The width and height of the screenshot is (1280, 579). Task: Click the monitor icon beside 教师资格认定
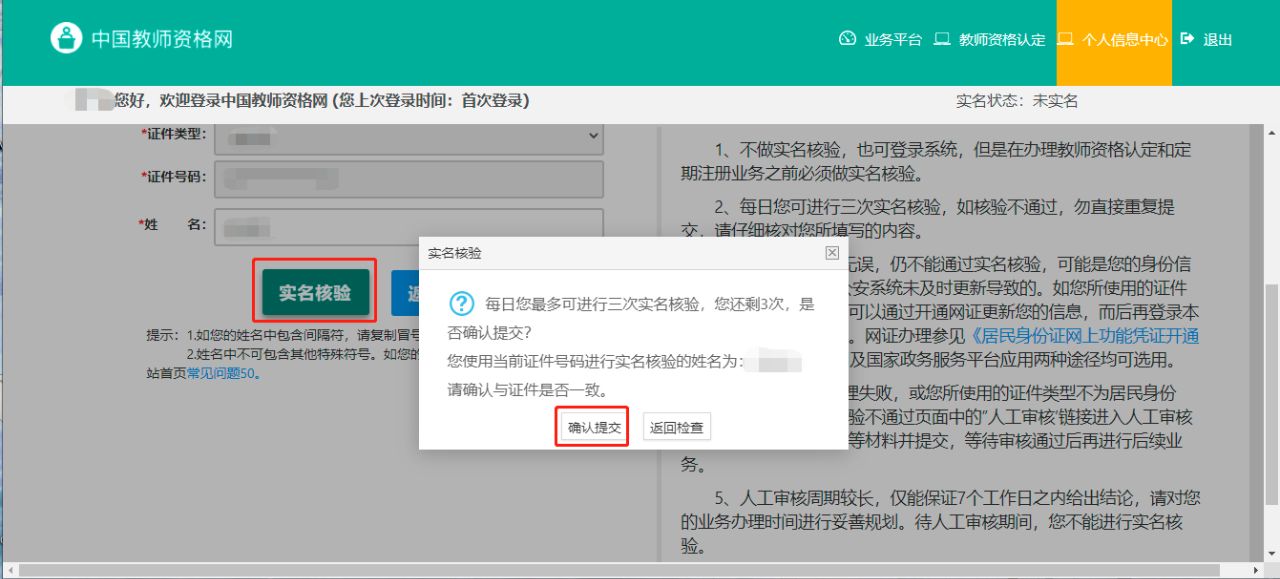pos(940,40)
